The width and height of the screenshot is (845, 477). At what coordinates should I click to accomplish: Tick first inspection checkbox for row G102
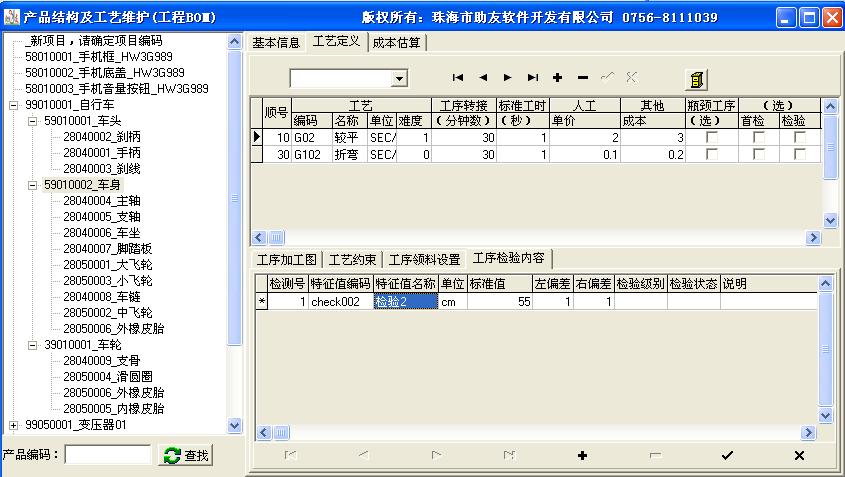click(759, 155)
